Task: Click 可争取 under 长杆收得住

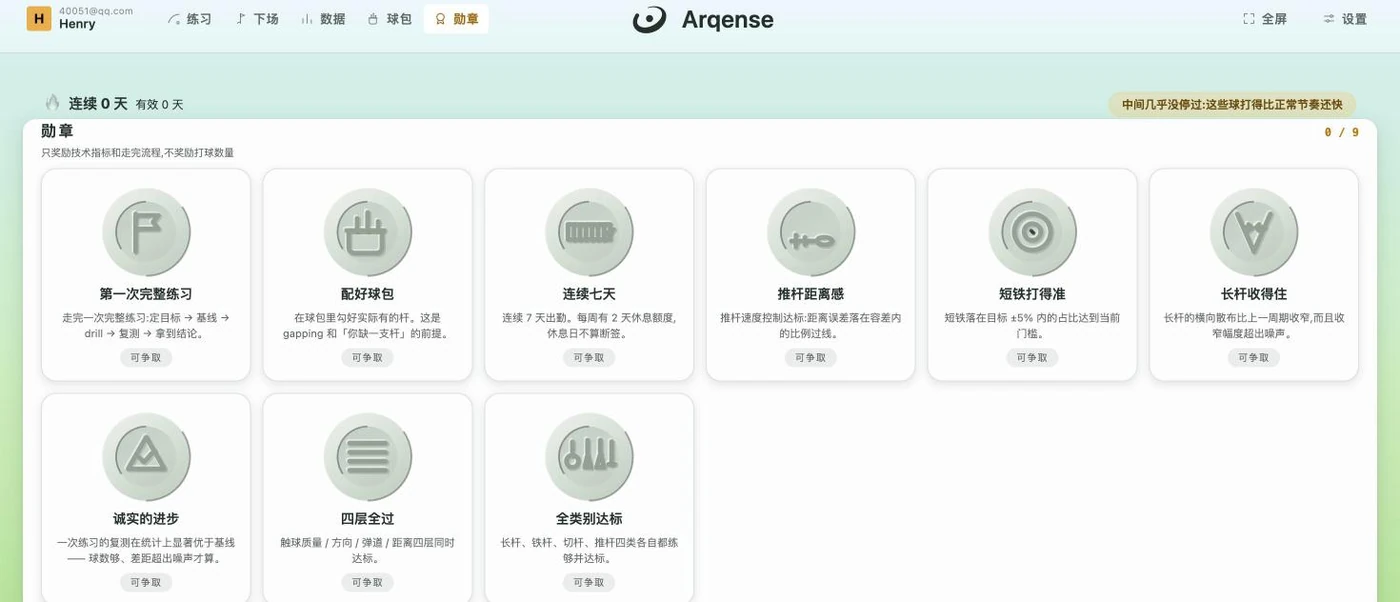Action: pyautogui.click(x=1254, y=358)
